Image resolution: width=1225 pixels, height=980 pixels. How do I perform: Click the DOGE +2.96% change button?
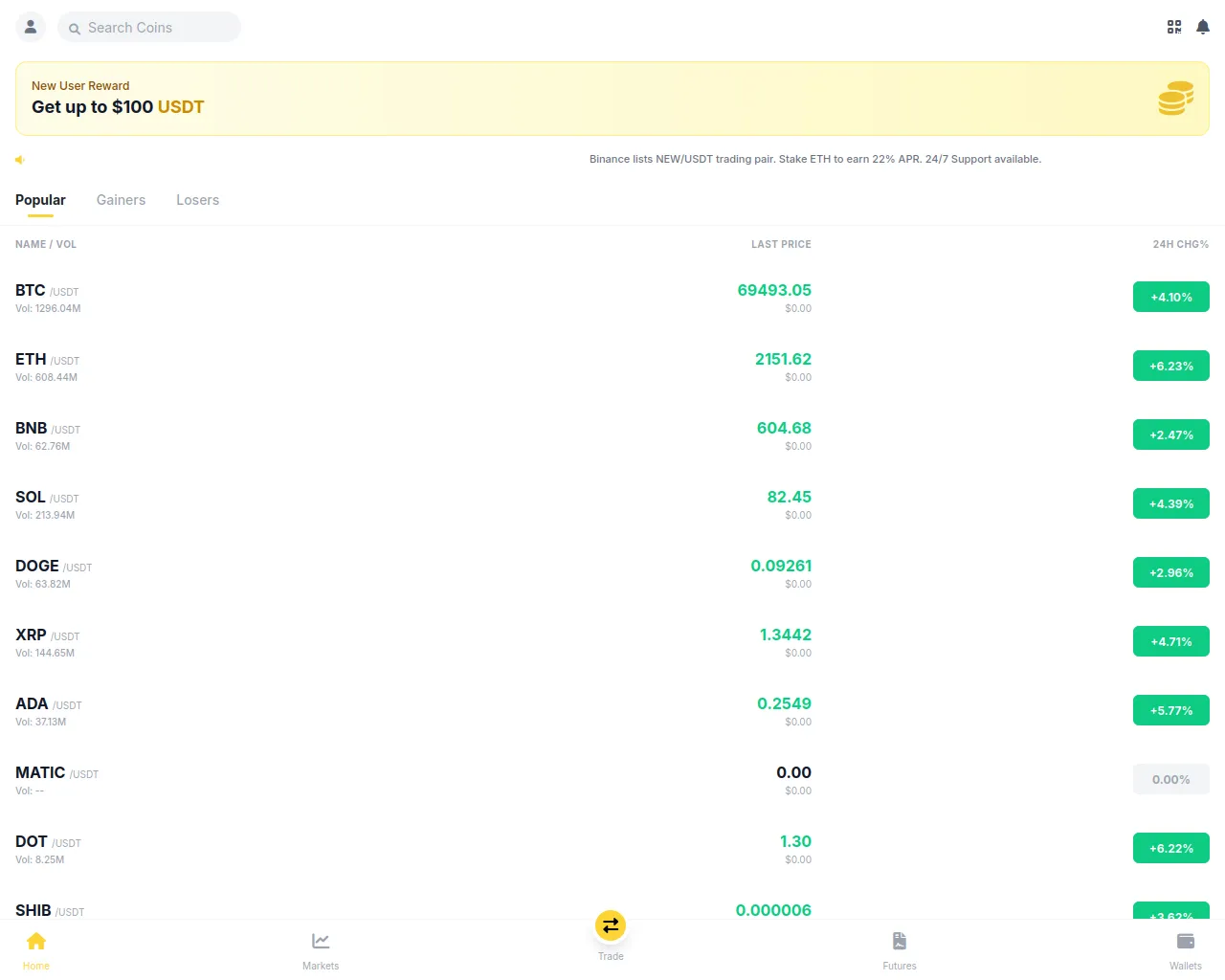tap(1171, 572)
